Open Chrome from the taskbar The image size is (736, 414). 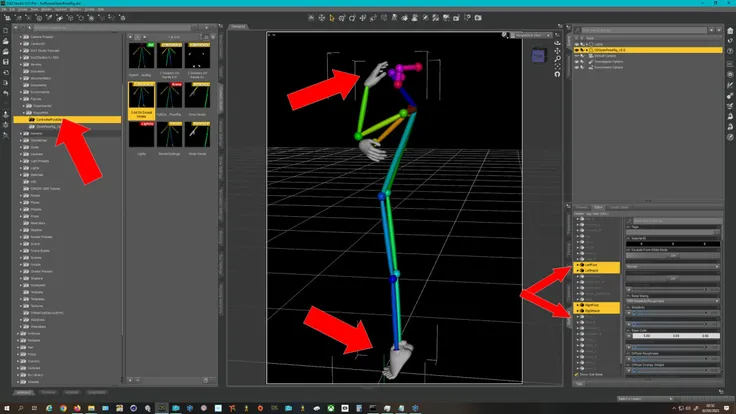pos(63,408)
